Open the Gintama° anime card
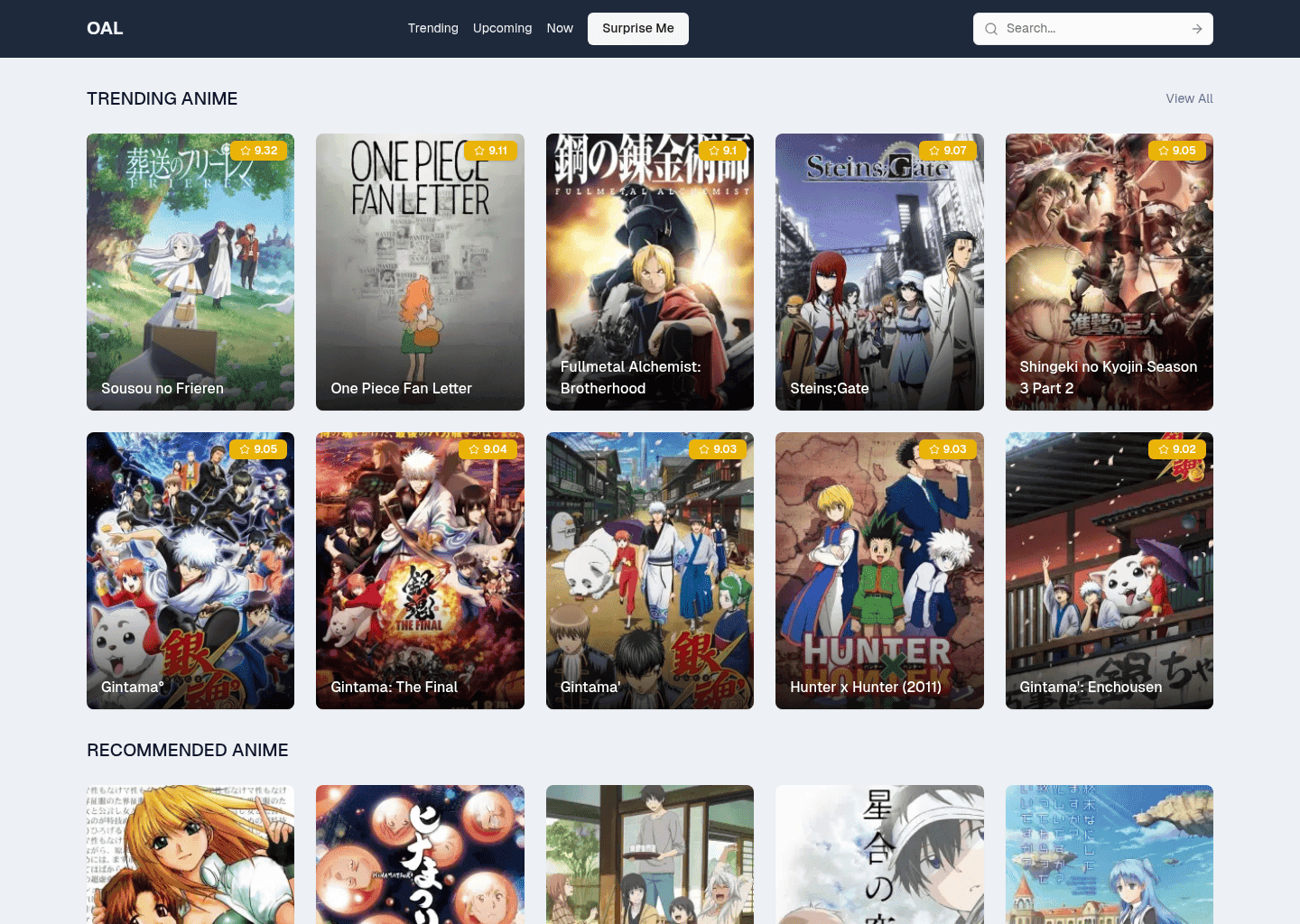 point(190,571)
